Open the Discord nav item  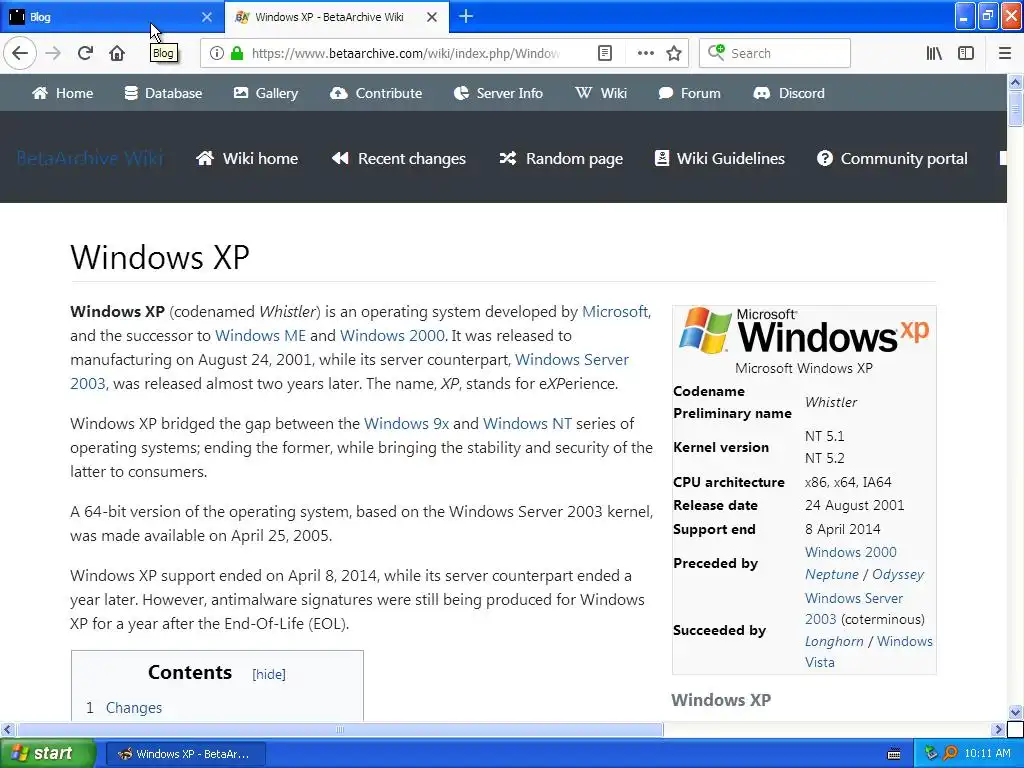click(789, 93)
